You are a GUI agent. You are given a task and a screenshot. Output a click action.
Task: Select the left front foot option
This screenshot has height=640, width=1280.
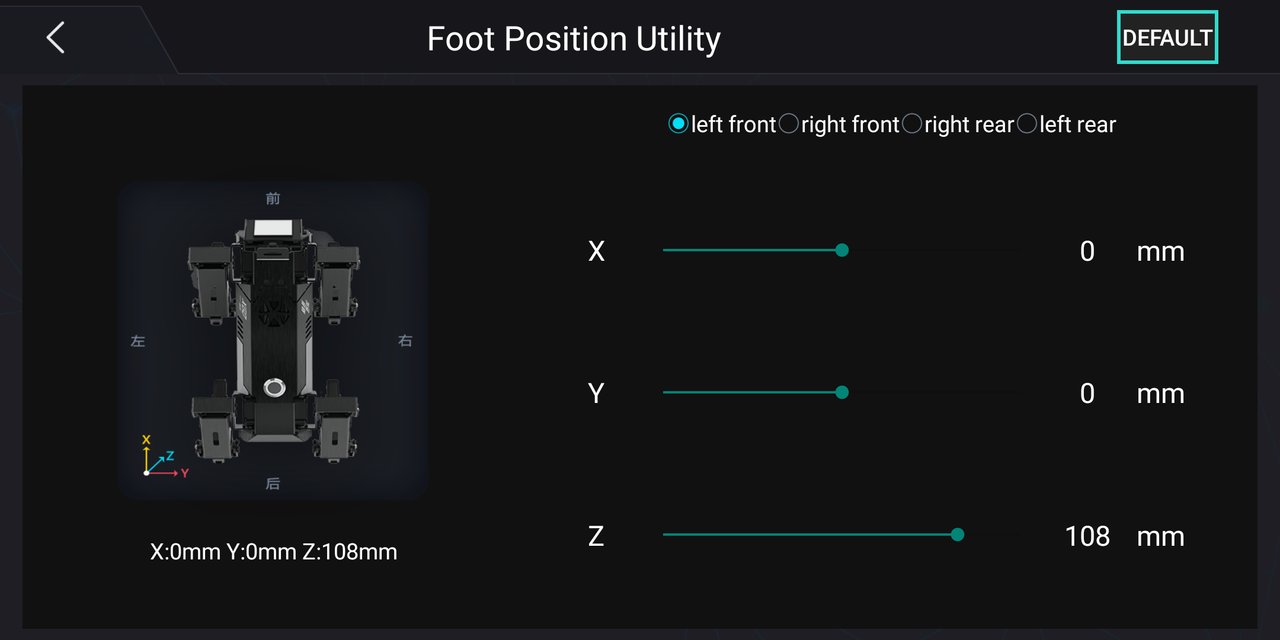pos(722,124)
